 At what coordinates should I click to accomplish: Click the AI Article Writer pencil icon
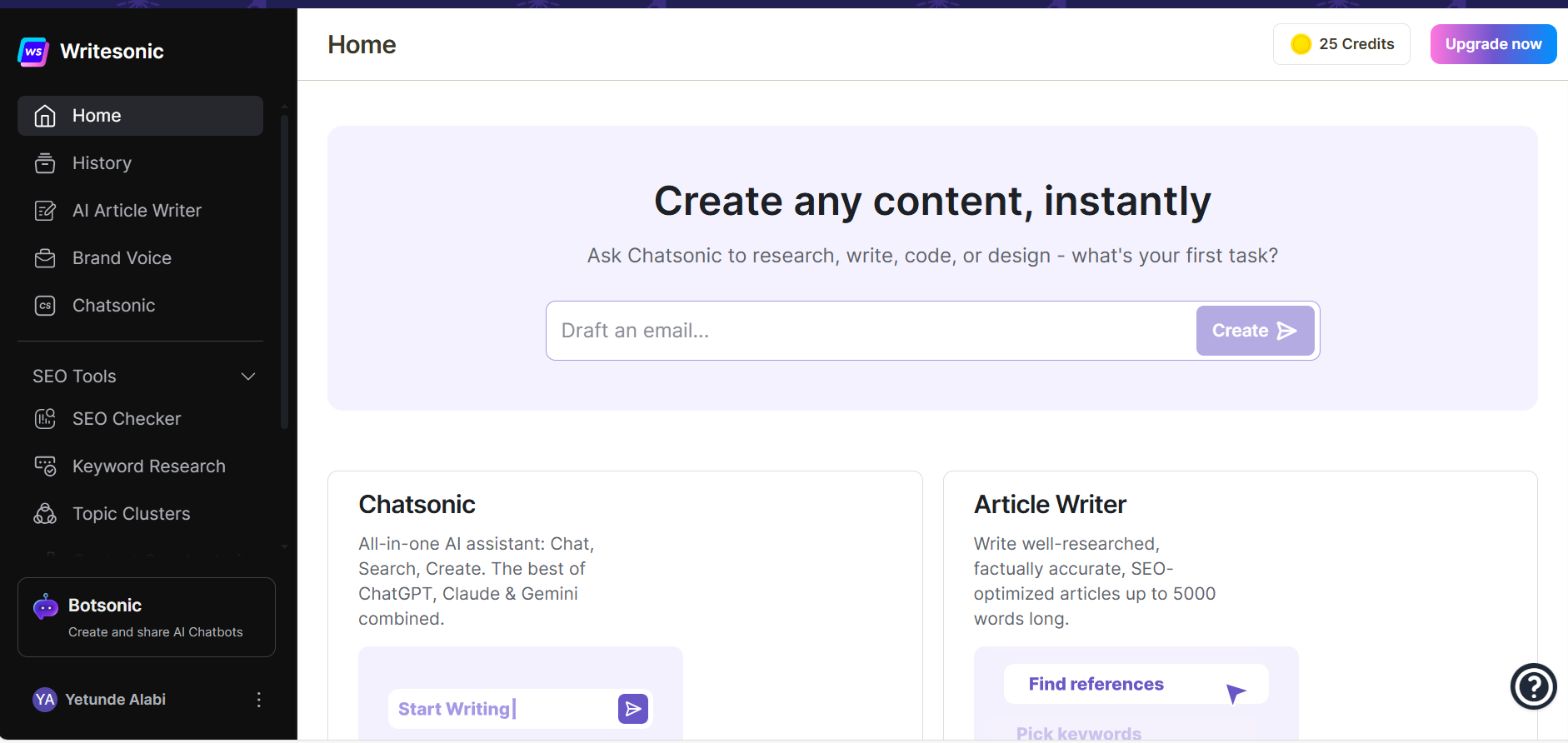click(x=45, y=211)
